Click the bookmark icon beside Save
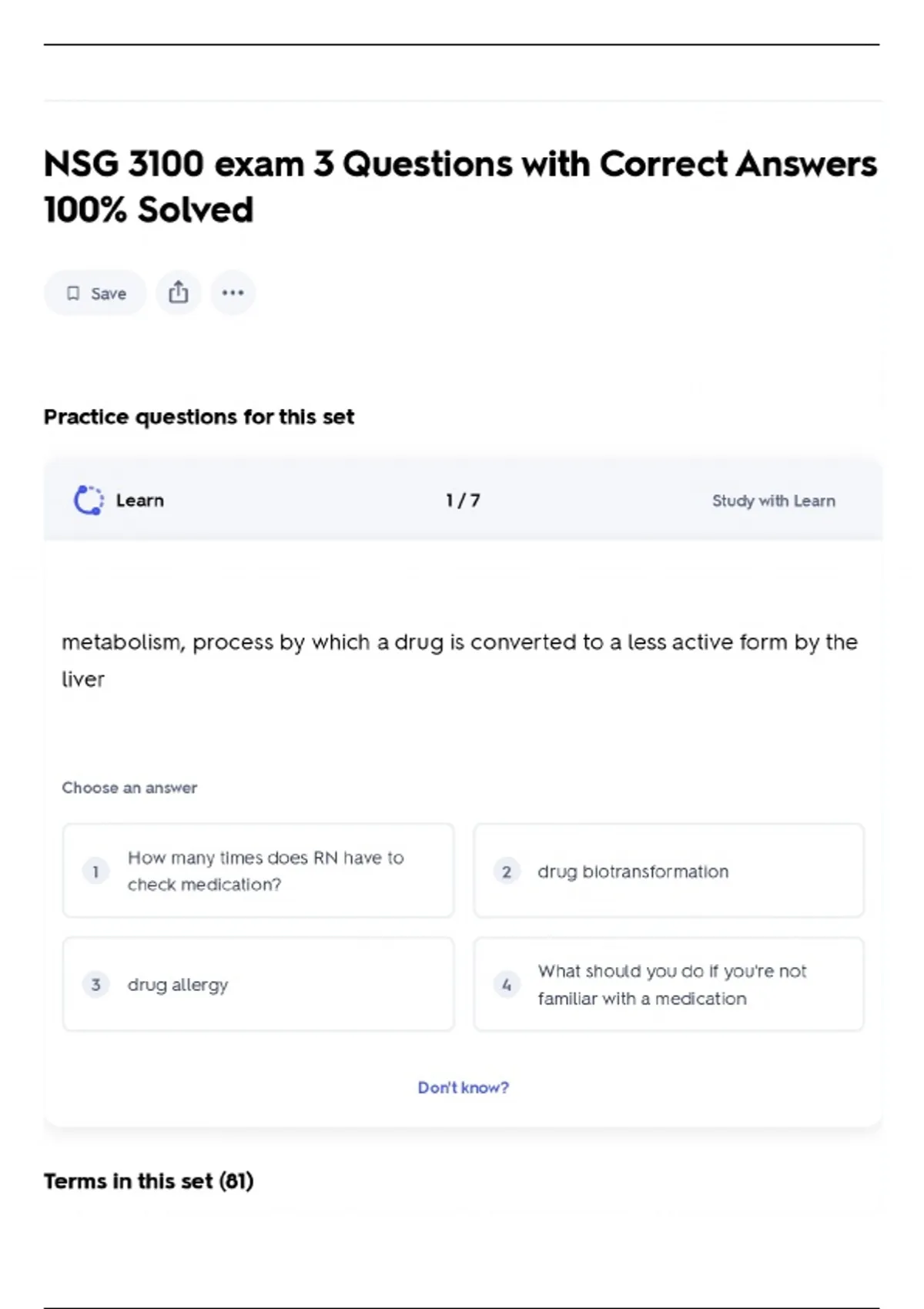 coord(73,293)
